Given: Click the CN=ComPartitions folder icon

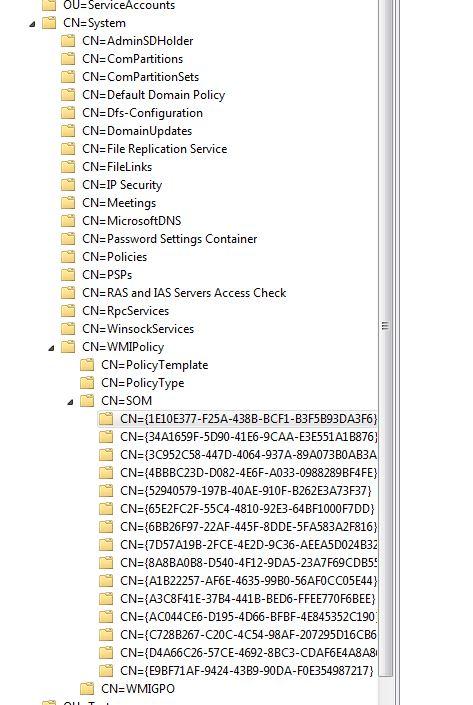Looking at the screenshot, I should 68,59.
